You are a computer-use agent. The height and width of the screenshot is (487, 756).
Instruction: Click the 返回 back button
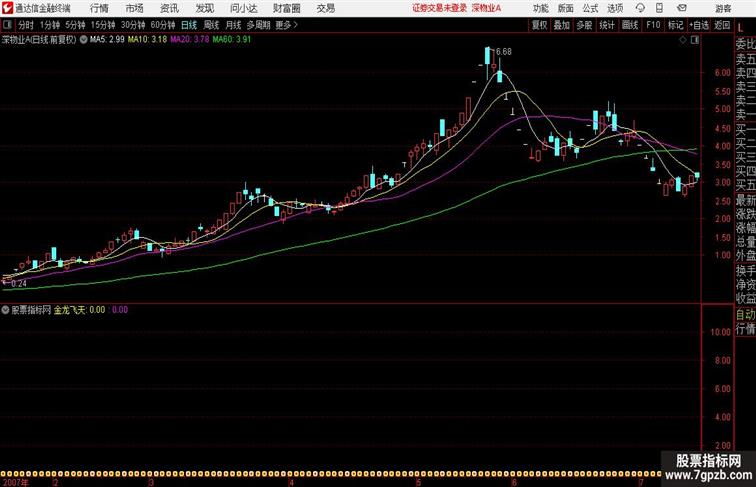(722, 25)
